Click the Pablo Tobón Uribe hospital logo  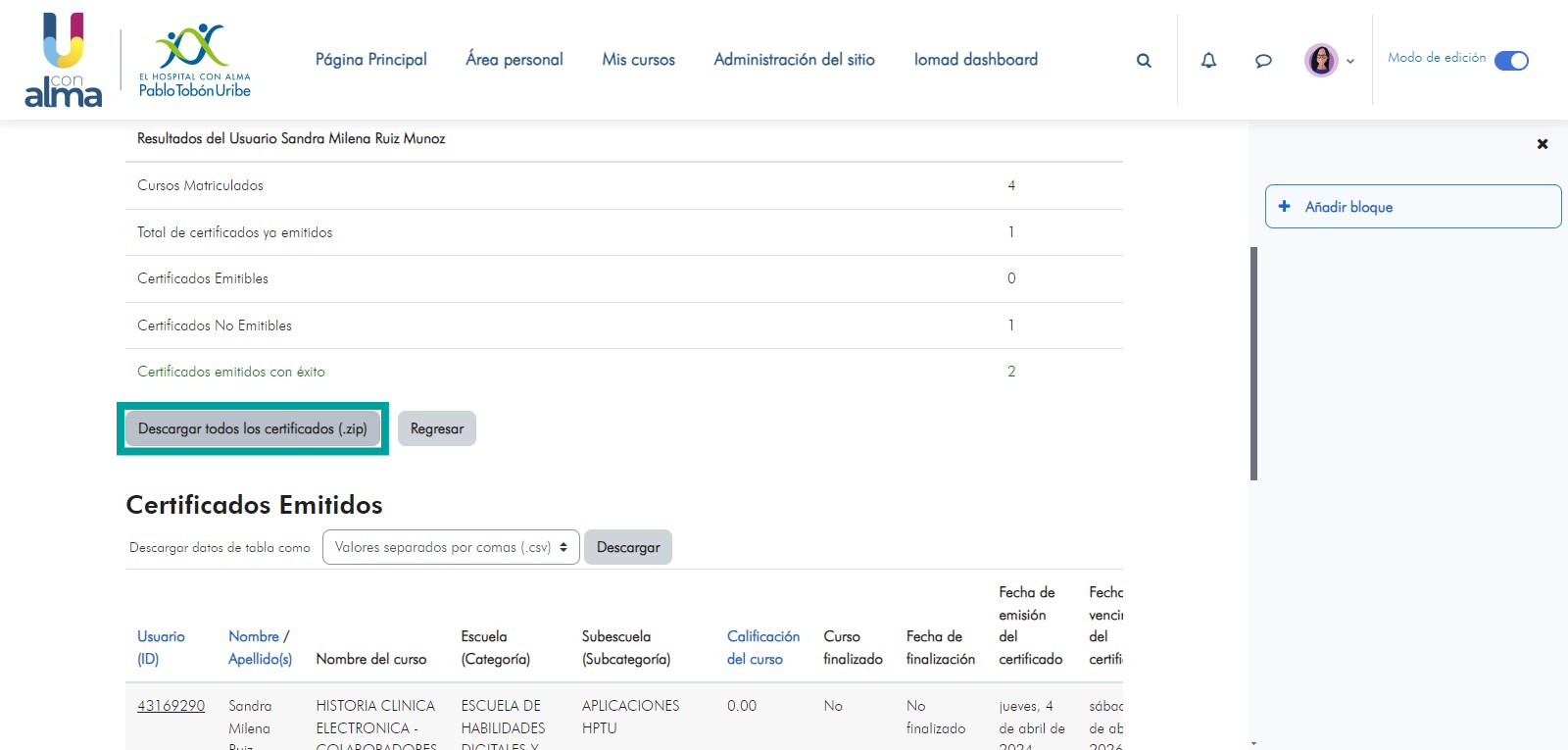(x=195, y=60)
